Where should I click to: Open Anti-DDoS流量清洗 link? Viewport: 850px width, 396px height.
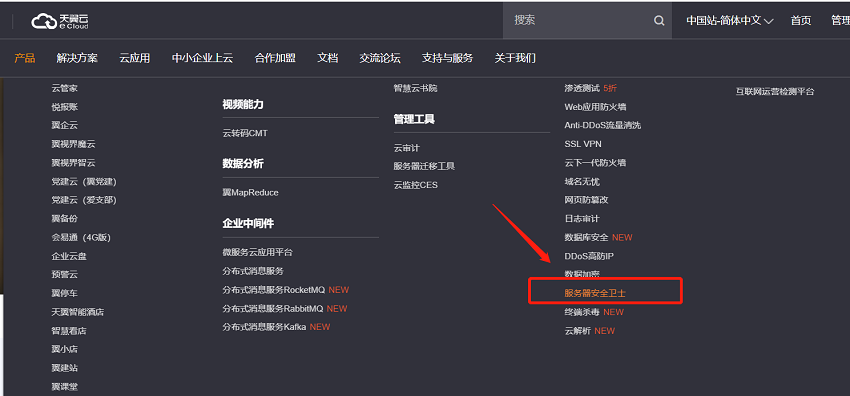(603, 125)
